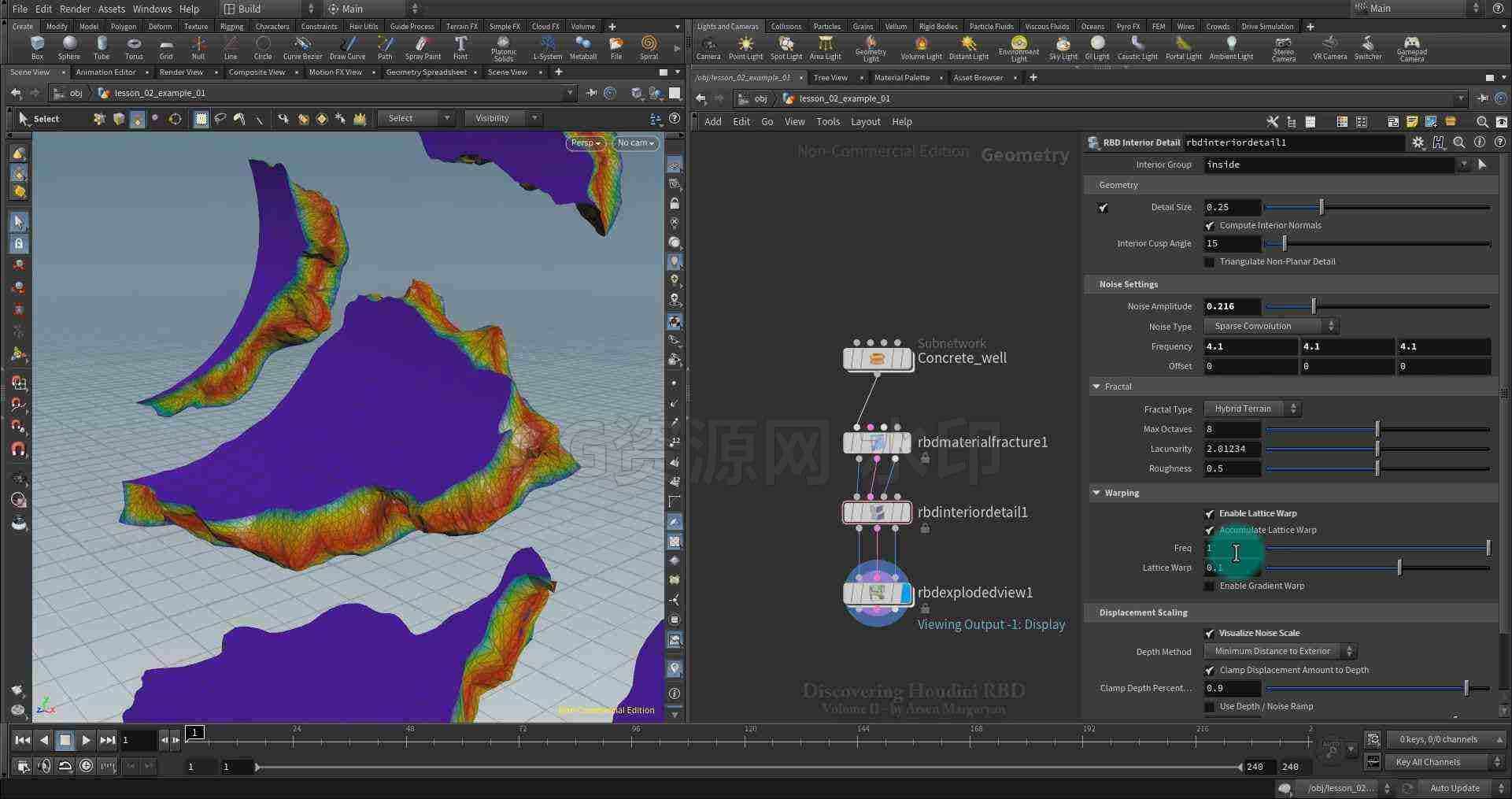Viewport: 1512px width, 799px height.
Task: Create a Sphere from the shelf
Action: point(69,47)
